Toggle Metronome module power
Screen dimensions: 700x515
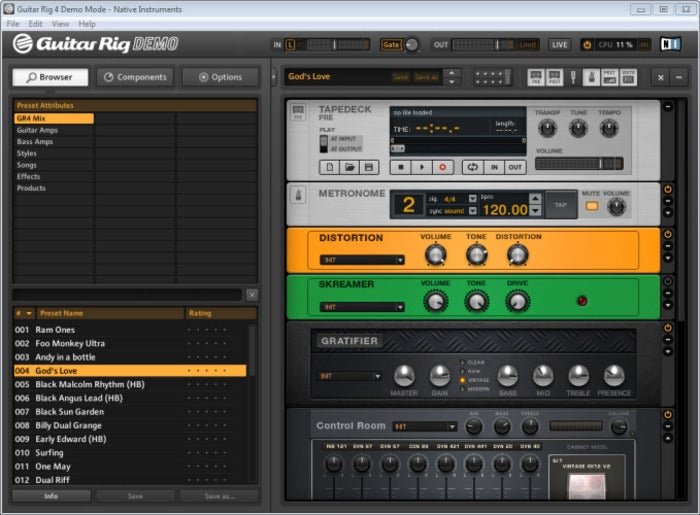668,189
